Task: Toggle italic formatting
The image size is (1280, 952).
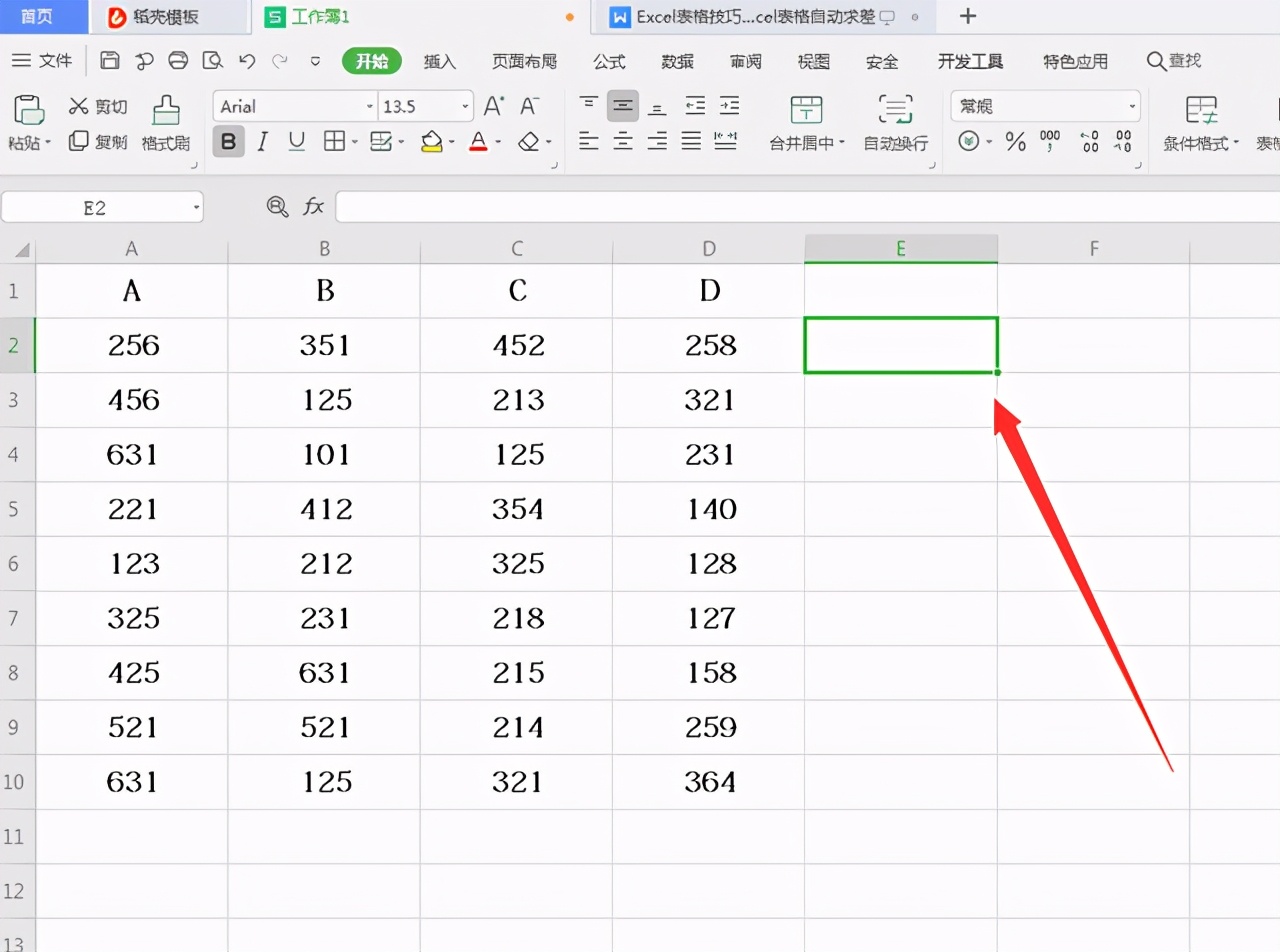Action: 262,141
